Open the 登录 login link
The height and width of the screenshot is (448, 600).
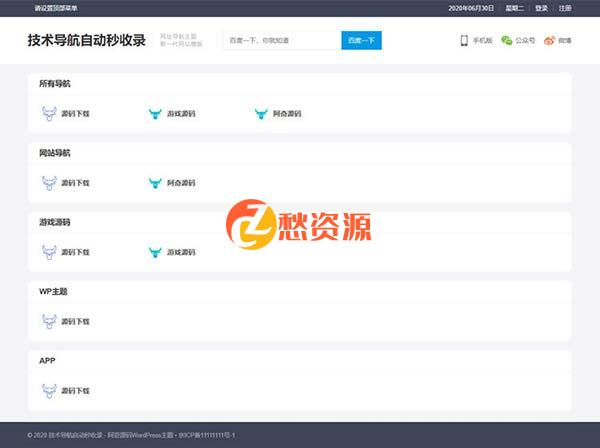pos(541,8)
